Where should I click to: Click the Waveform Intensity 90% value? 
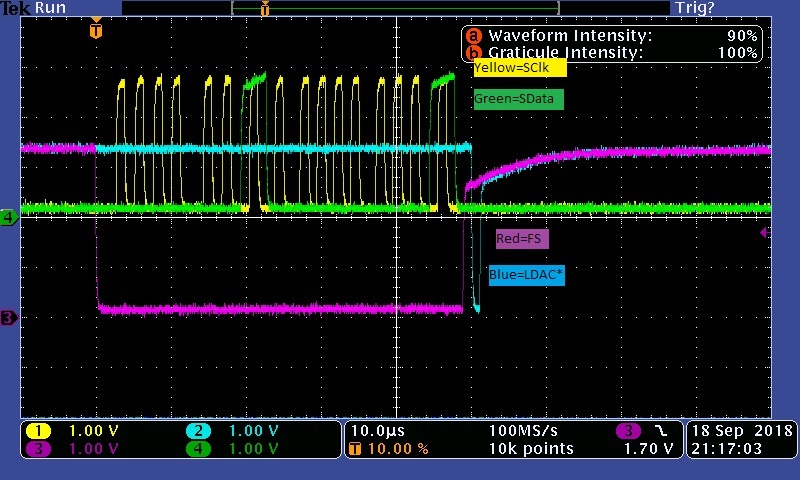click(742, 35)
